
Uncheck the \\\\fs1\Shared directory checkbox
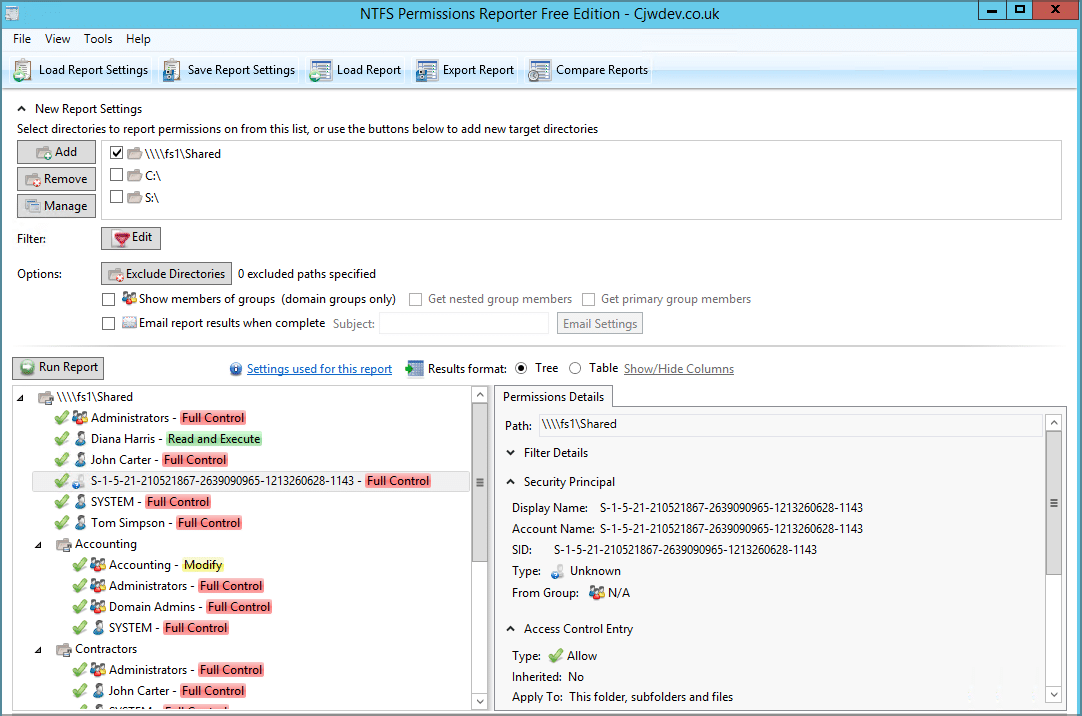117,153
